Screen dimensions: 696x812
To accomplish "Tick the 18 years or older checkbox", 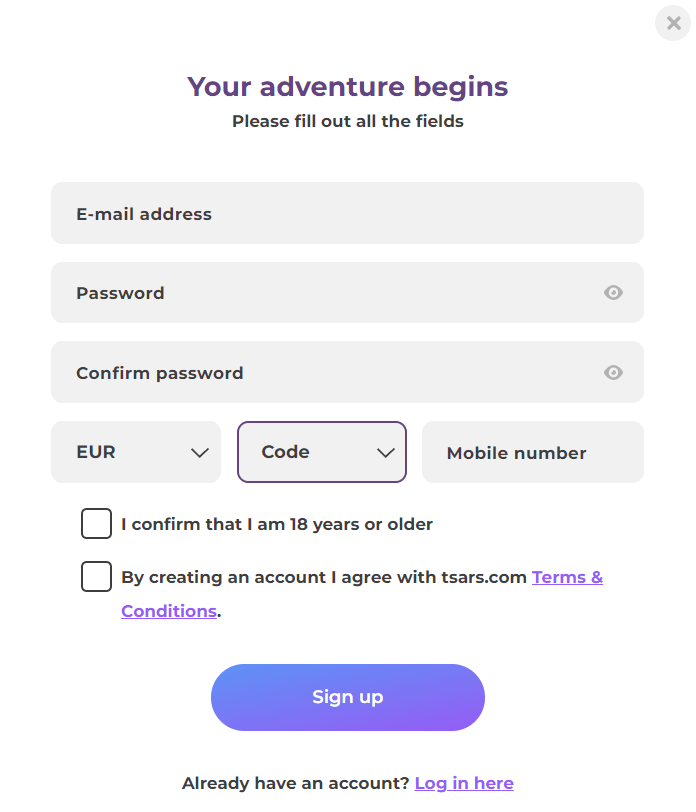I will [96, 524].
